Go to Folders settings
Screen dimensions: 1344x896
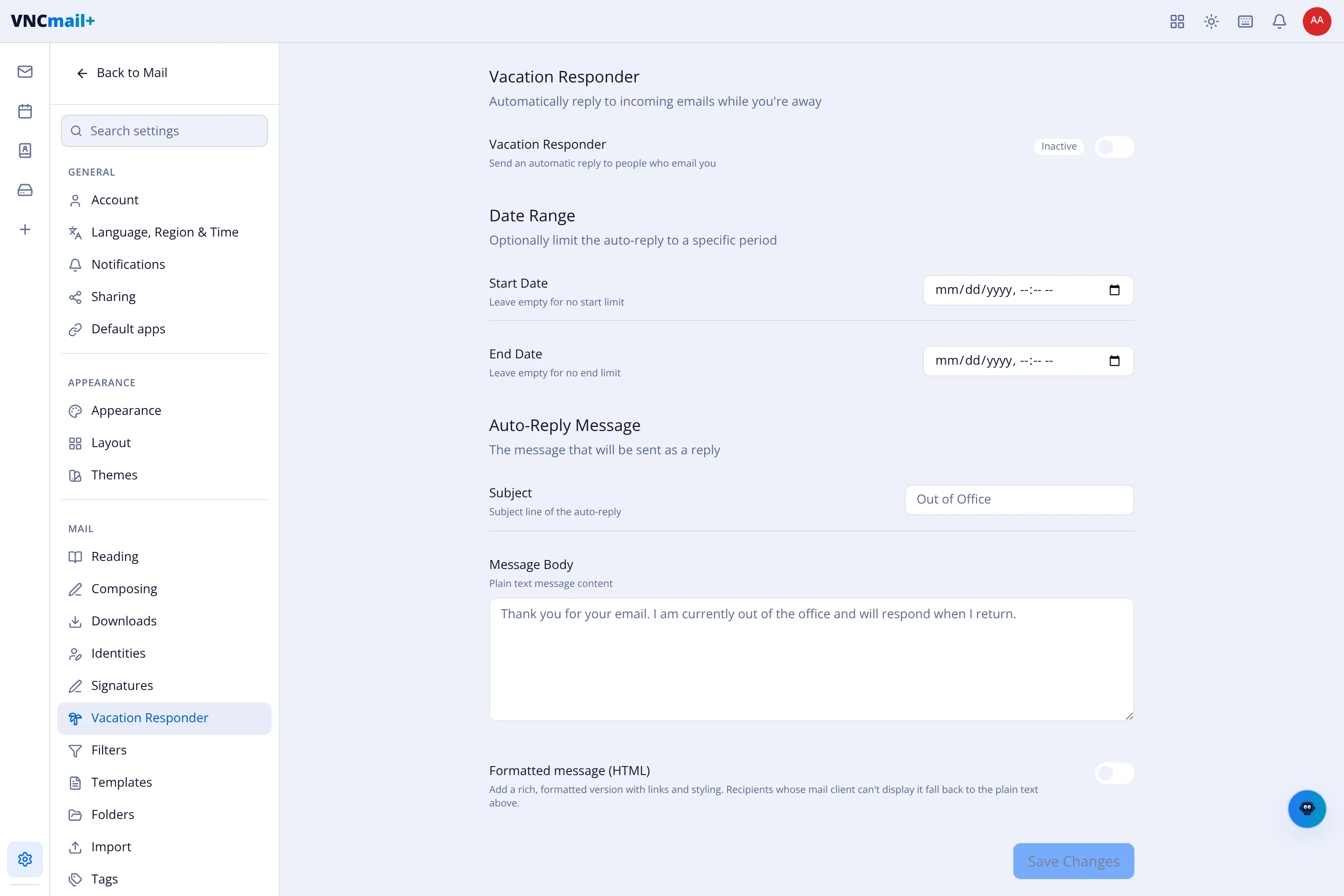pyautogui.click(x=164, y=815)
